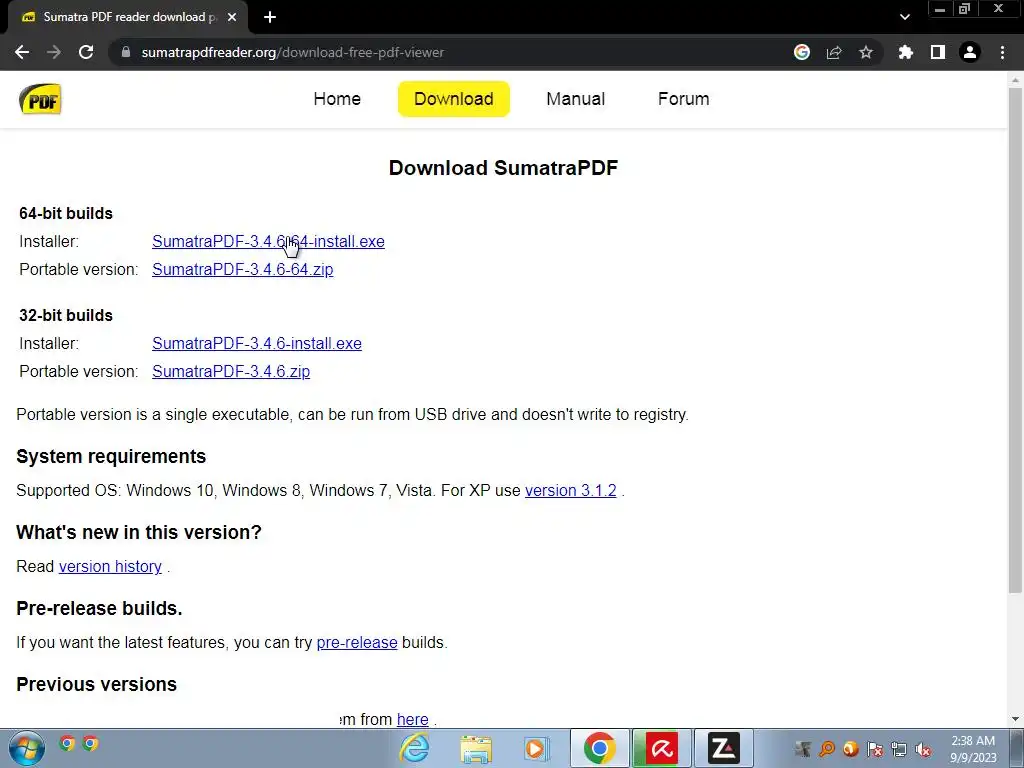The width and height of the screenshot is (1024, 768).
Task: Click the scrollbar up arrow
Action: [1015, 80]
